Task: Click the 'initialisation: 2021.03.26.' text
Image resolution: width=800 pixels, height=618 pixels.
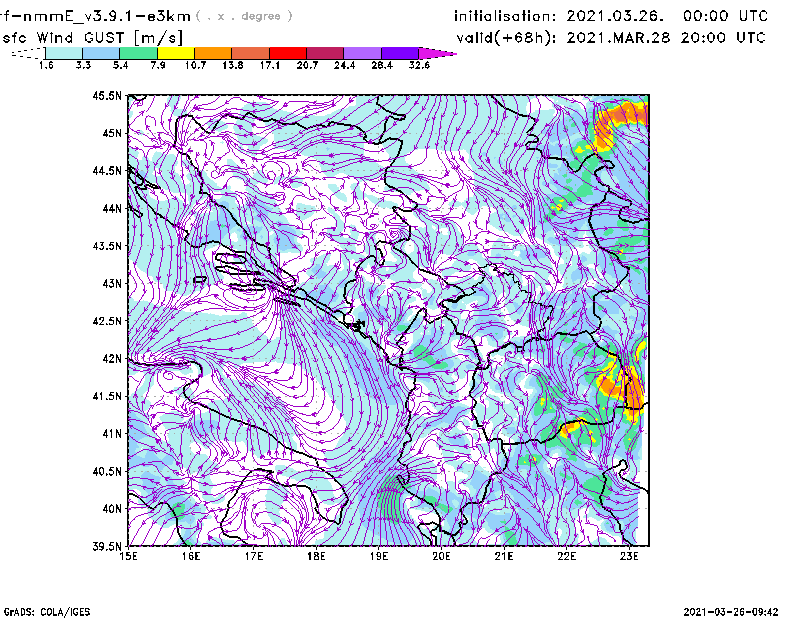Action: click(559, 16)
